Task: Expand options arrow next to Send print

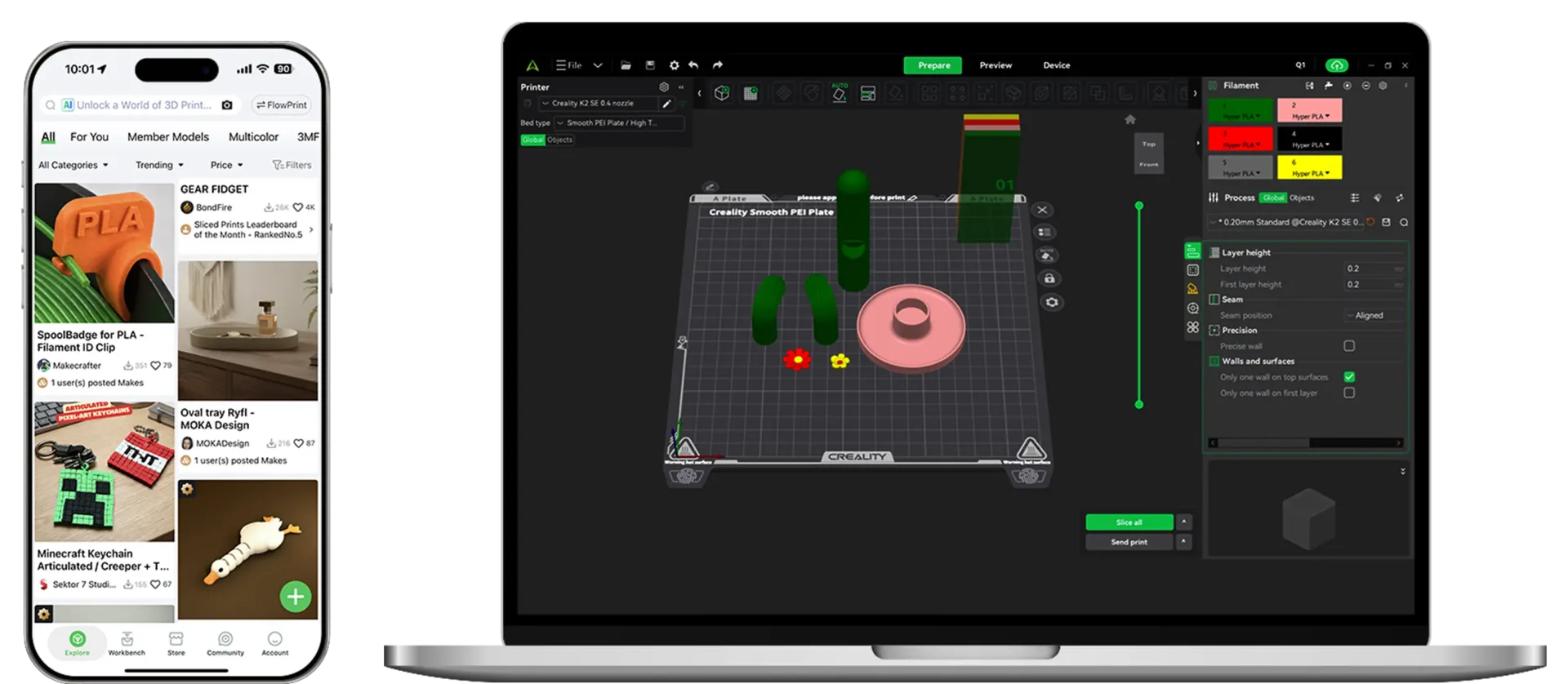Action: (x=1183, y=541)
